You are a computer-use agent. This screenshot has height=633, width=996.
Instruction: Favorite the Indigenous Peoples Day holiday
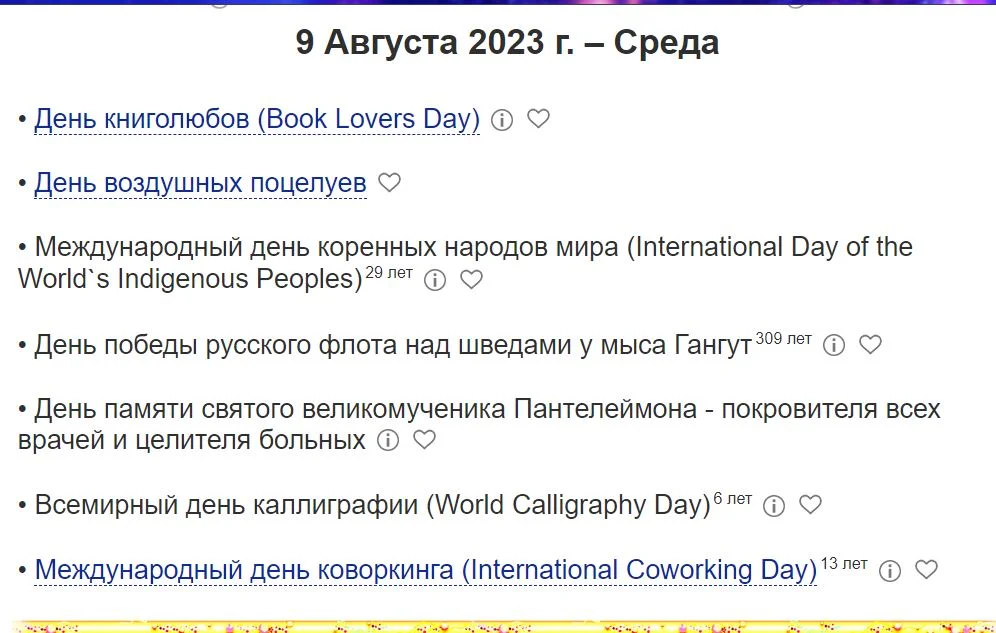[471, 281]
